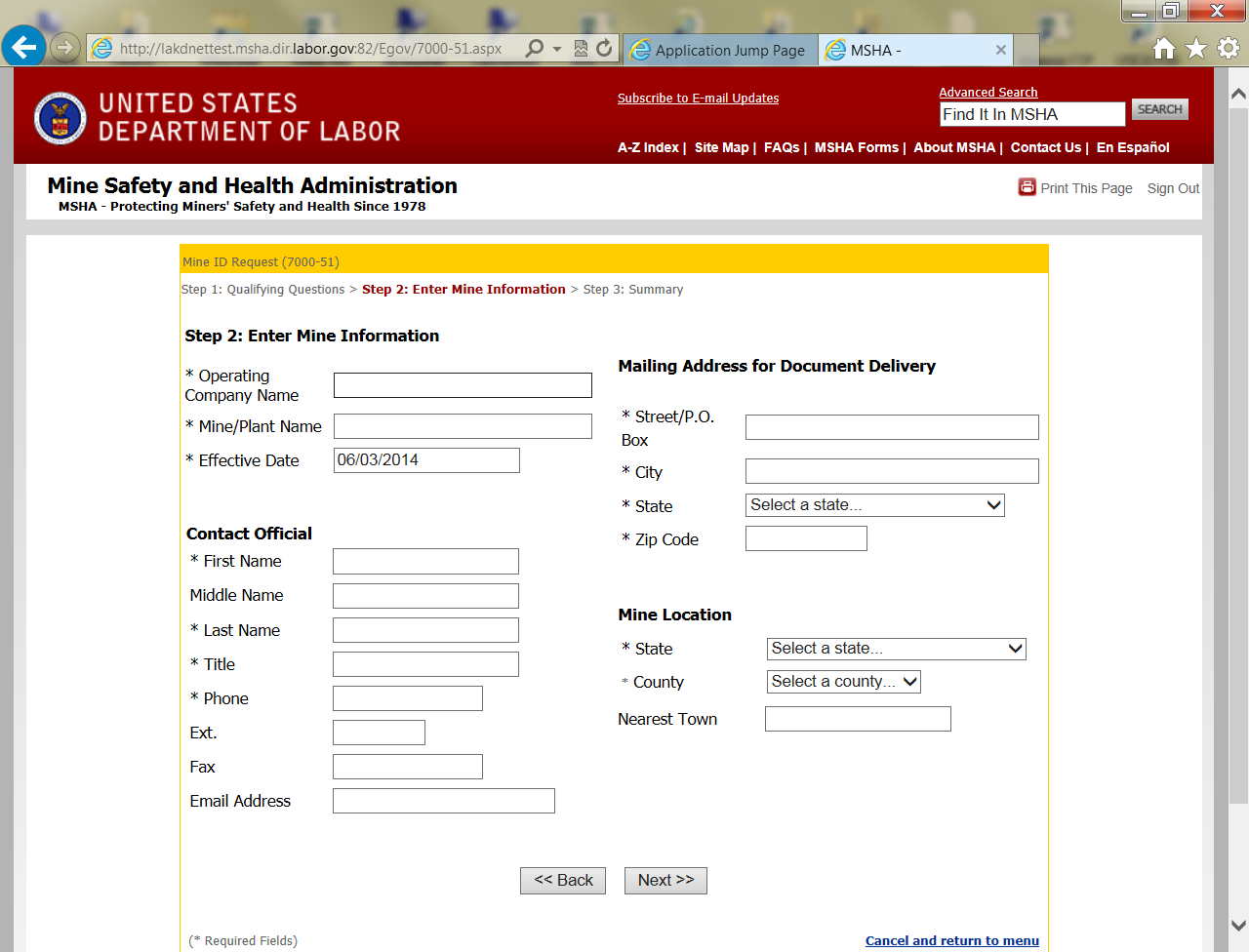Refresh the page using the reload icon

point(604,48)
